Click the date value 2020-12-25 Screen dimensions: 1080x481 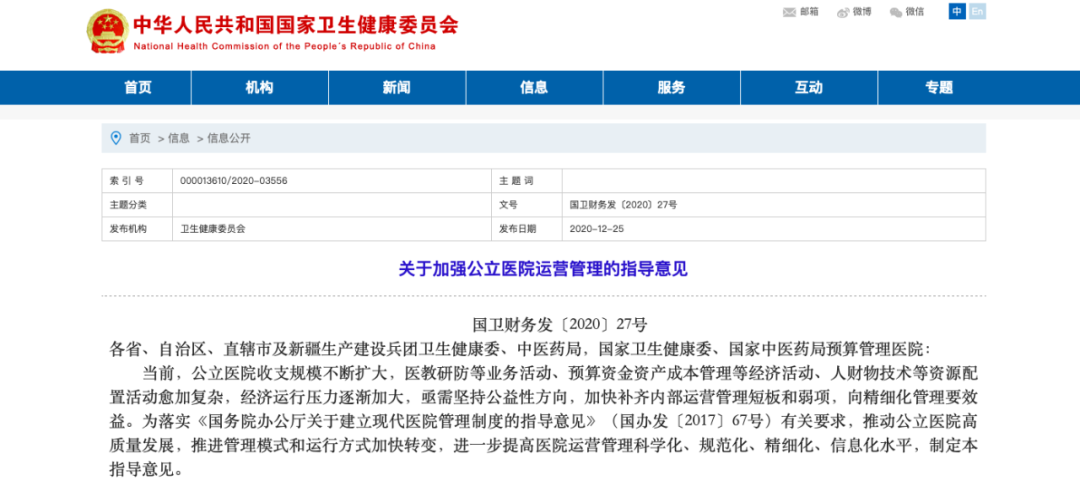tap(597, 229)
